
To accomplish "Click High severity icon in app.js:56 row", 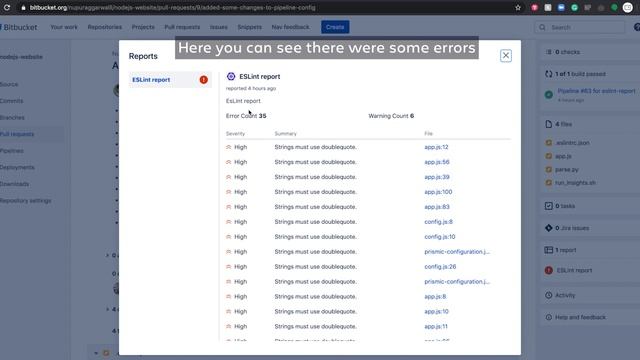I will (x=229, y=162).
